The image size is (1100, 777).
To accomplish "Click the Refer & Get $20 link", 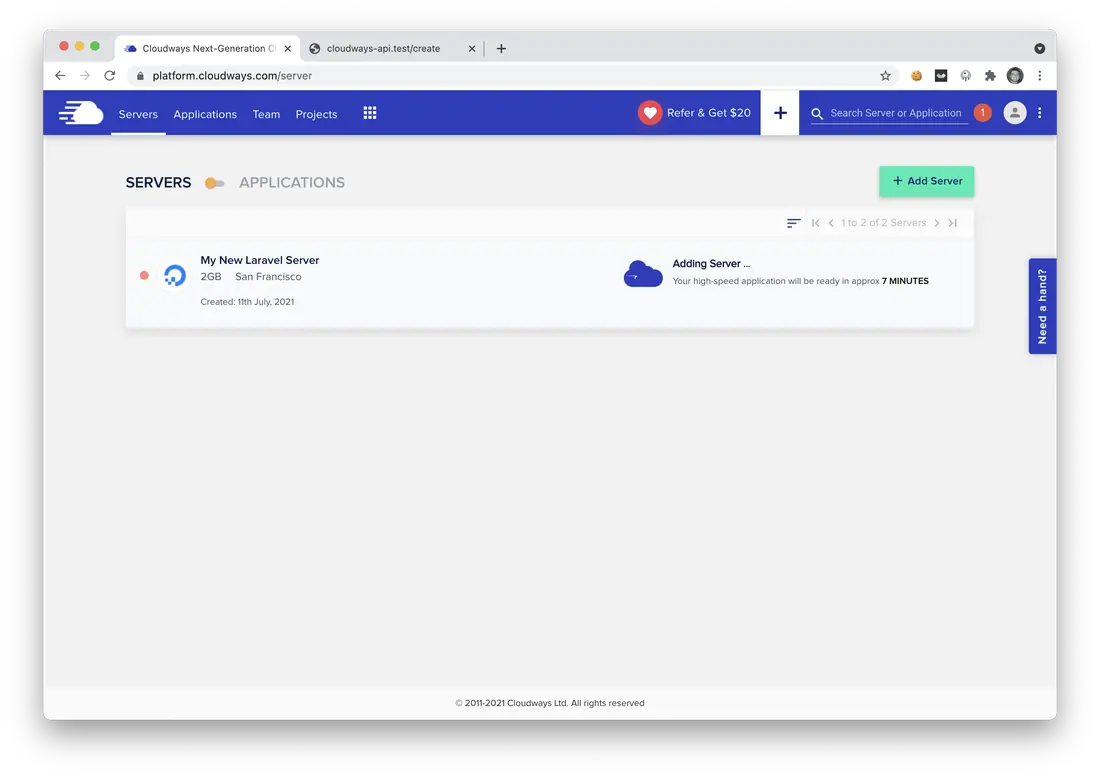I will pos(709,113).
